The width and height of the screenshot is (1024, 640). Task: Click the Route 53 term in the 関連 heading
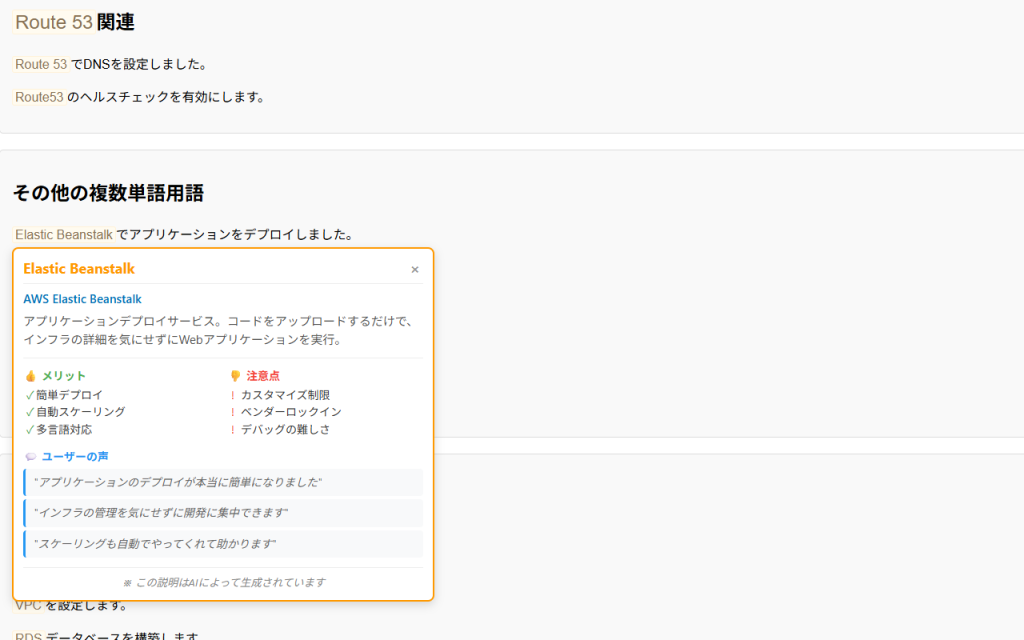click(x=54, y=22)
